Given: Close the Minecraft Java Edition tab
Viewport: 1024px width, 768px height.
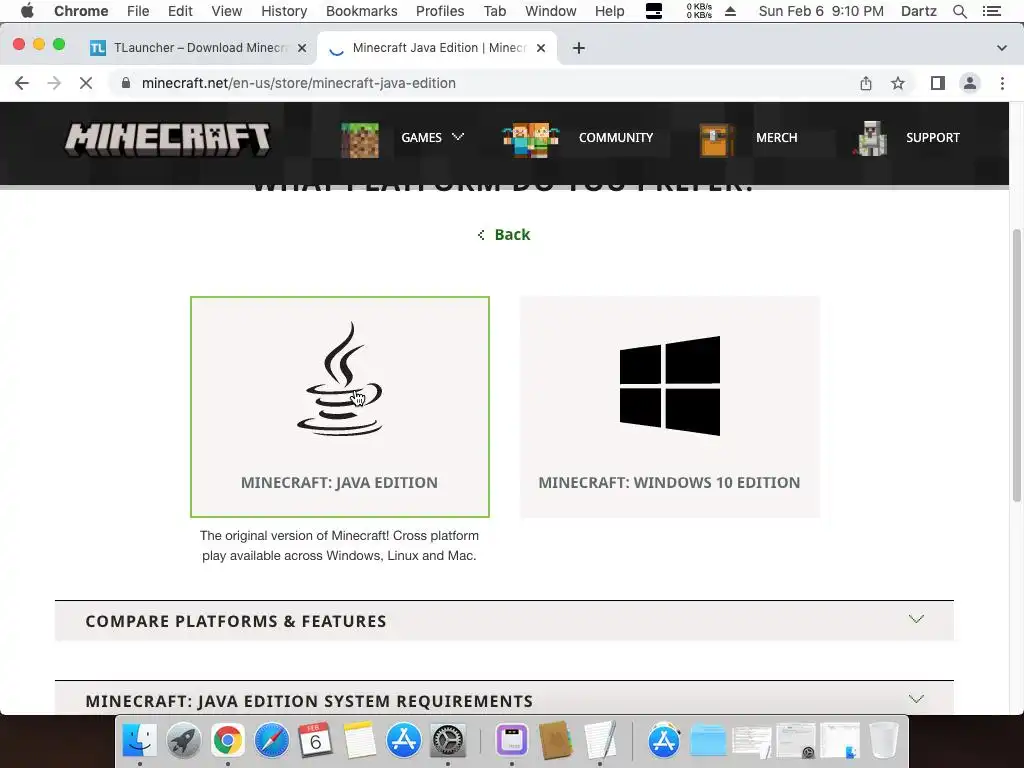Looking at the screenshot, I should point(541,48).
